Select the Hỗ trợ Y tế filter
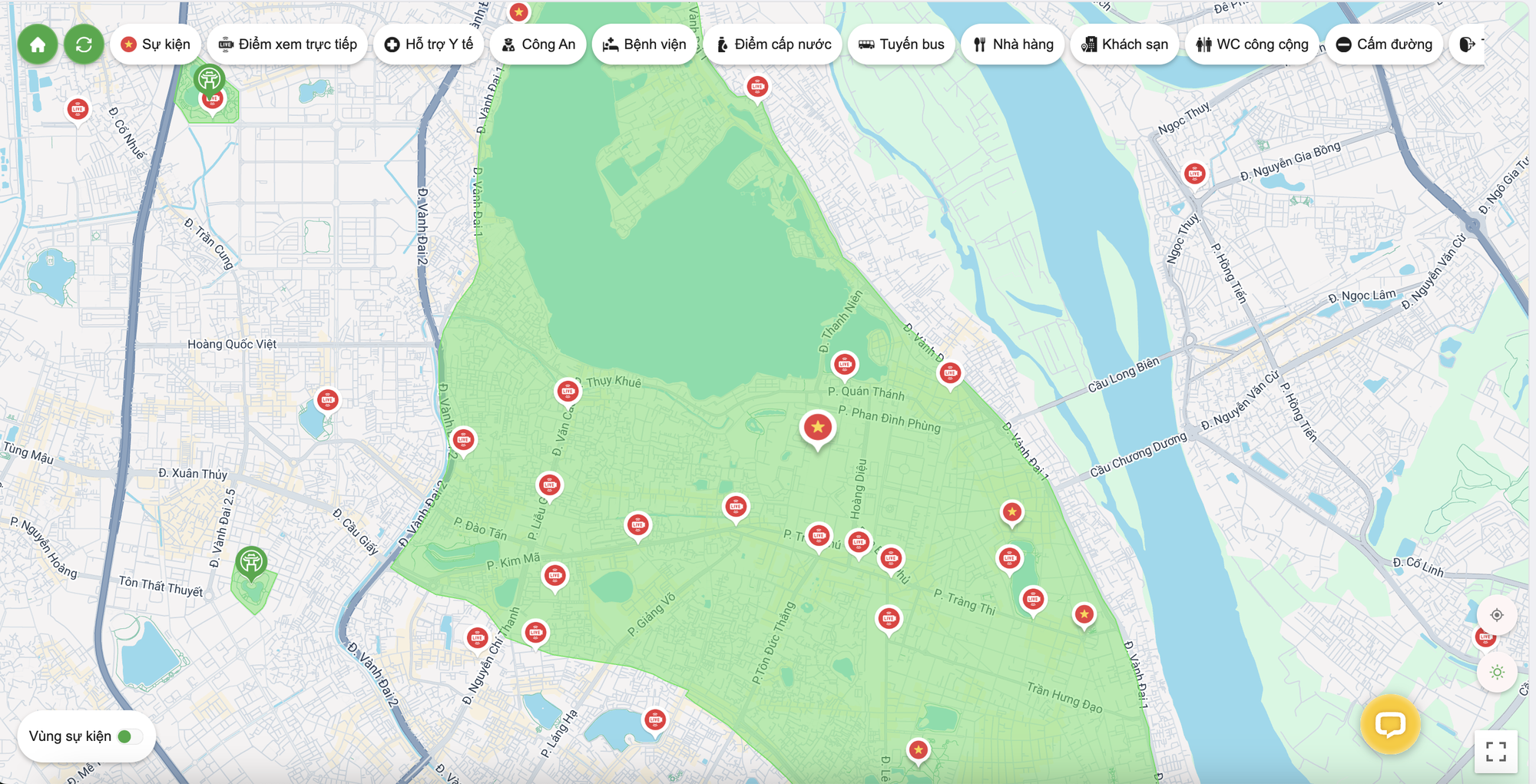This screenshot has width=1536, height=784. [x=429, y=45]
